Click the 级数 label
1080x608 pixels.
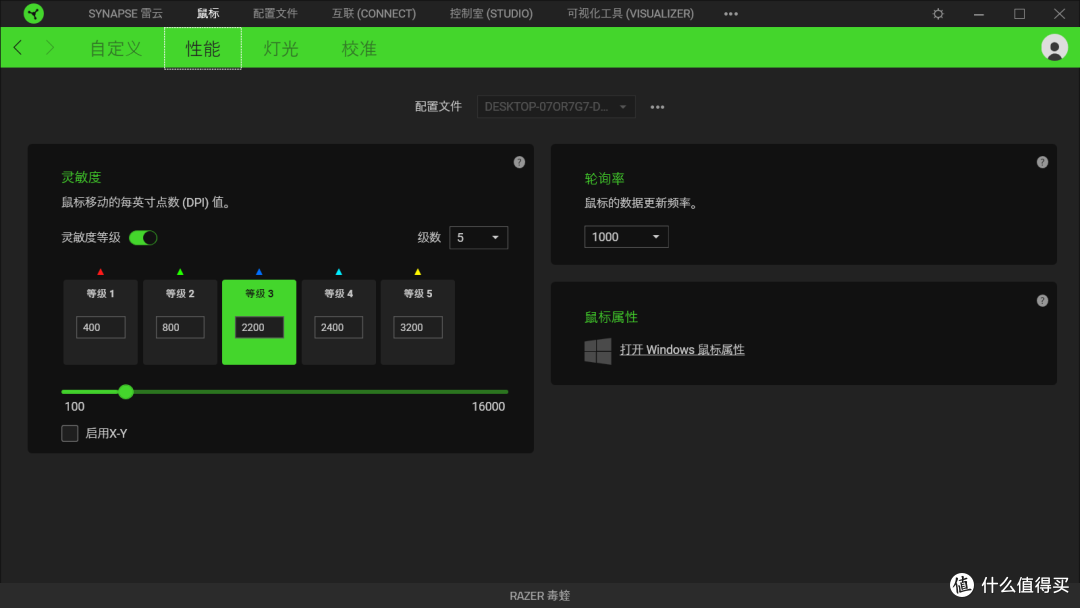click(x=428, y=238)
